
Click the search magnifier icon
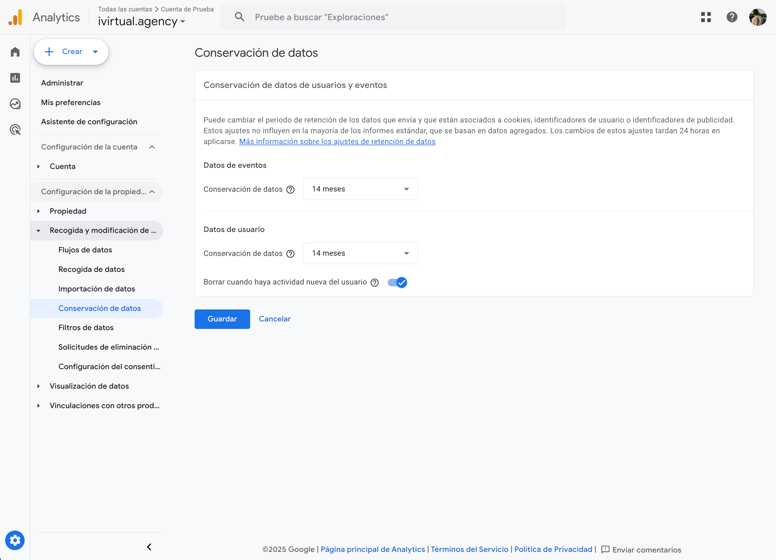tap(240, 17)
